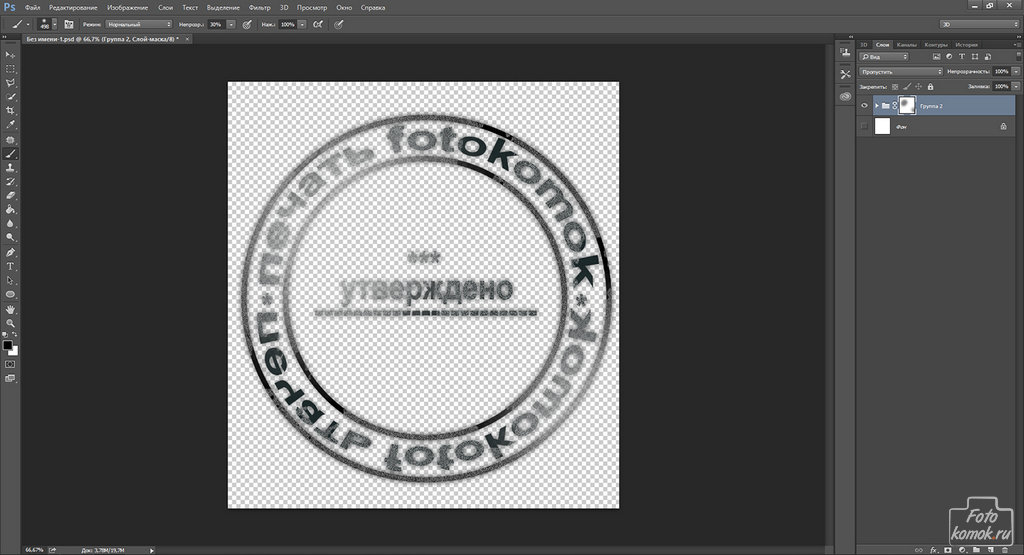1024x555 pixels.
Task: Select the Pen tool
Action: (x=10, y=252)
